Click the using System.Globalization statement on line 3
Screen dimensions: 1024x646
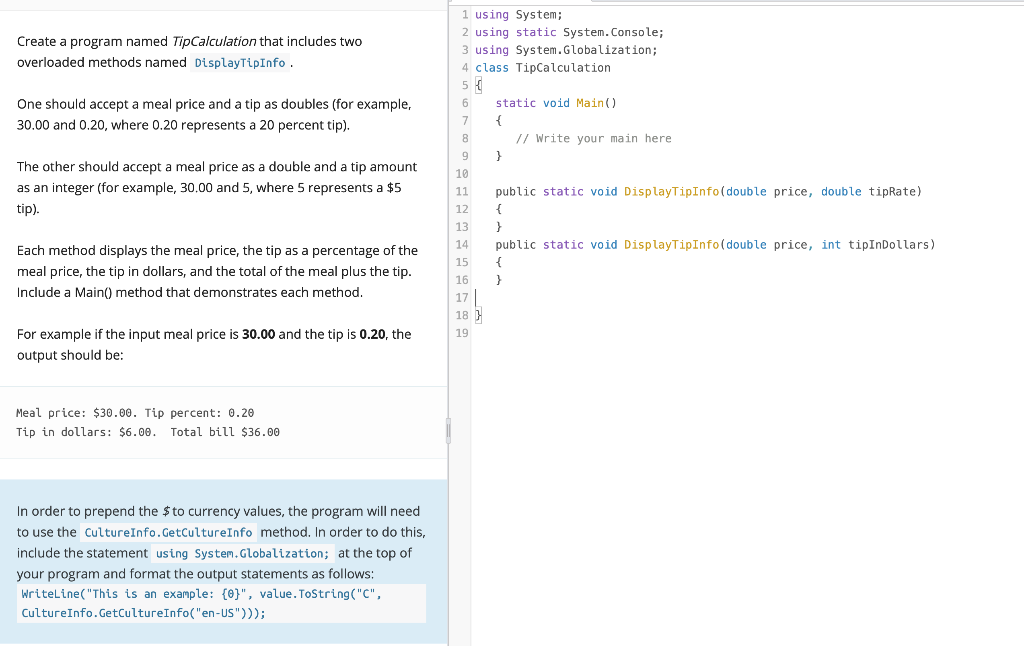pos(565,49)
